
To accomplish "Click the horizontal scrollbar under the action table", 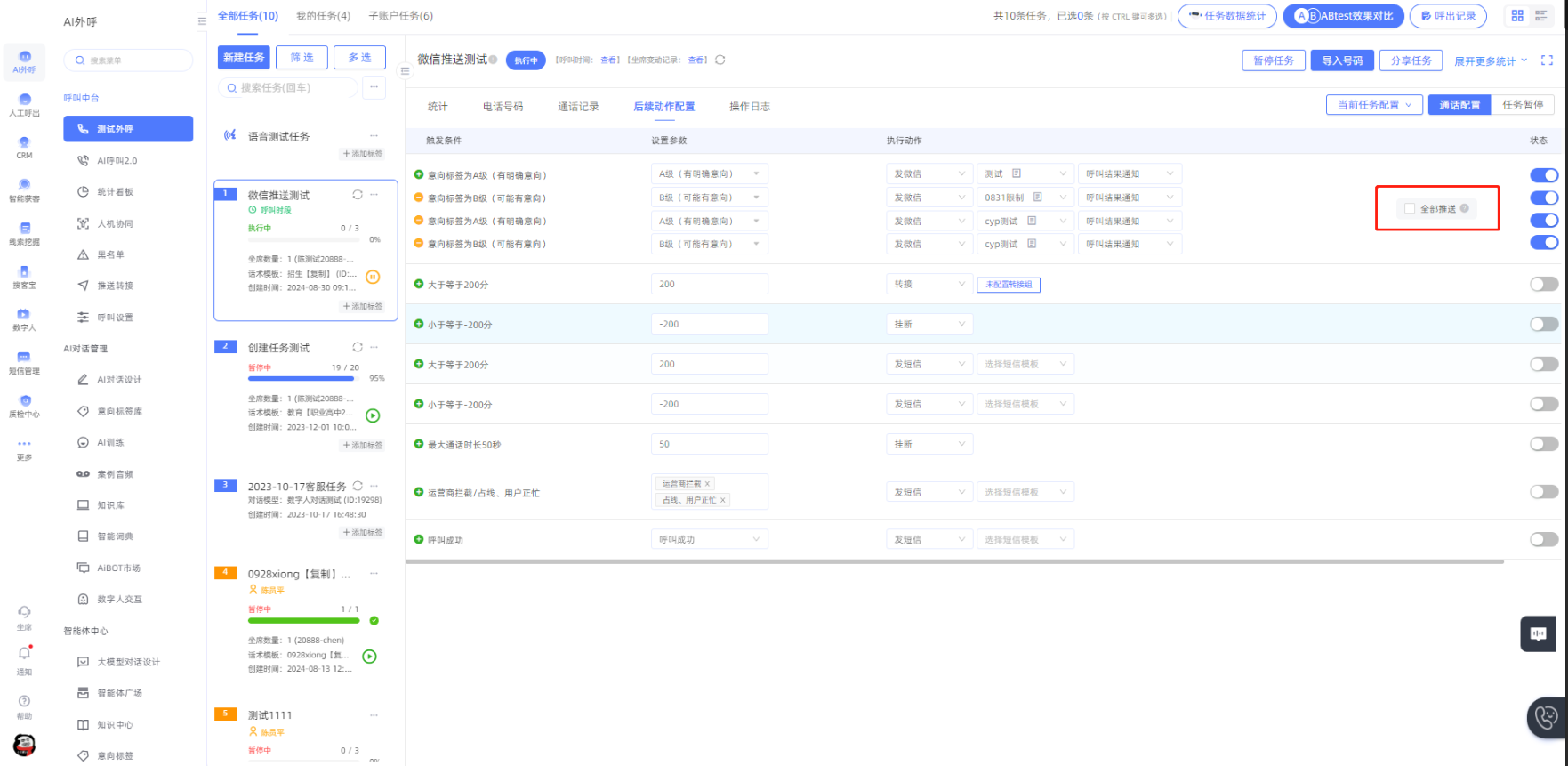I will [953, 561].
